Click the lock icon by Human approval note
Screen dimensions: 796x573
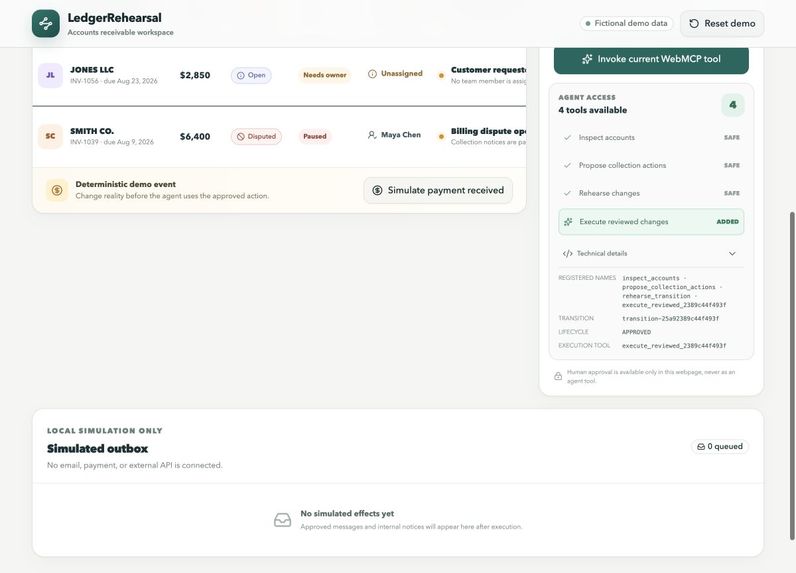coord(558,376)
